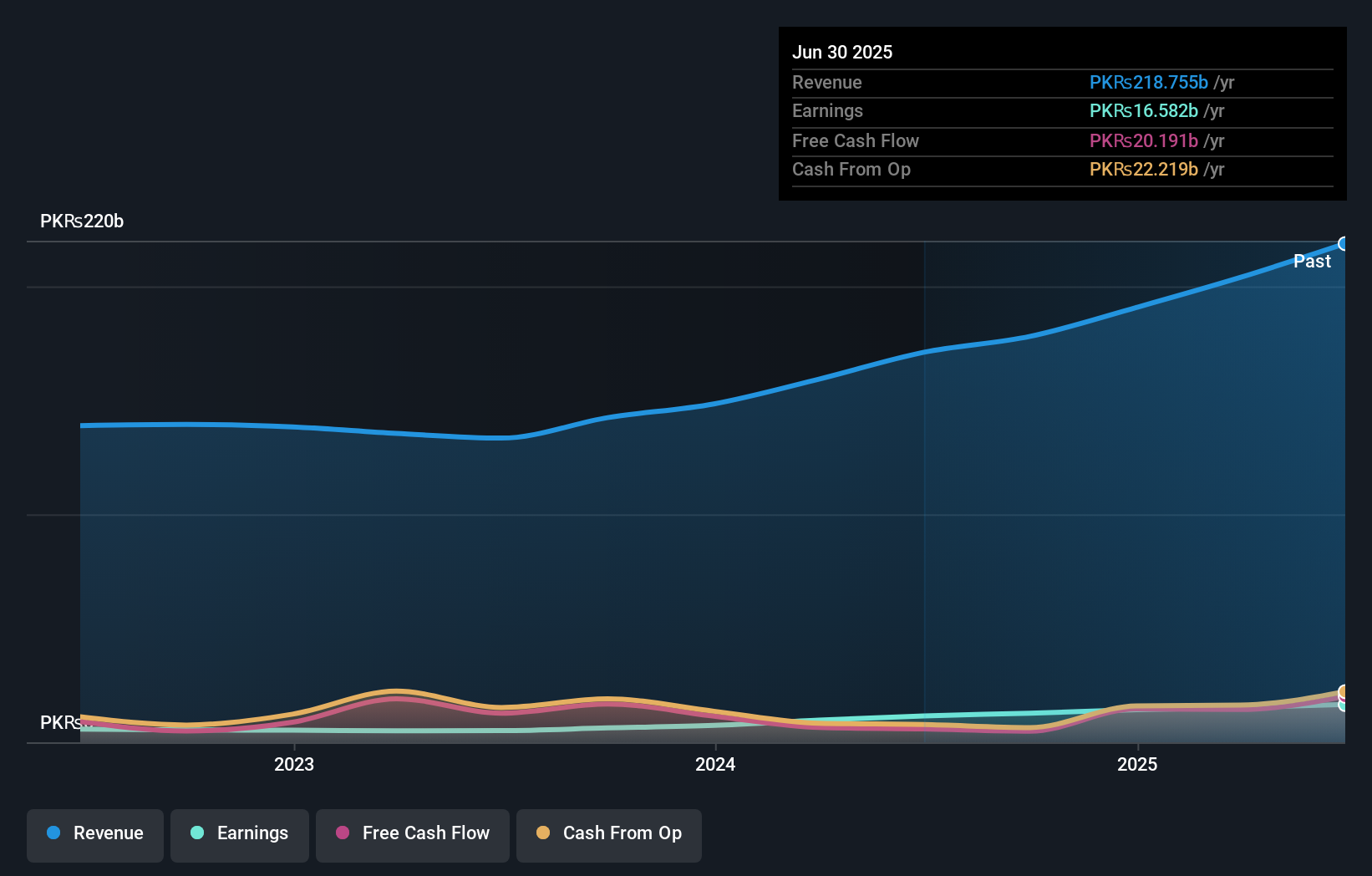Click the Revenue endpoint marker on chart

click(x=1344, y=244)
